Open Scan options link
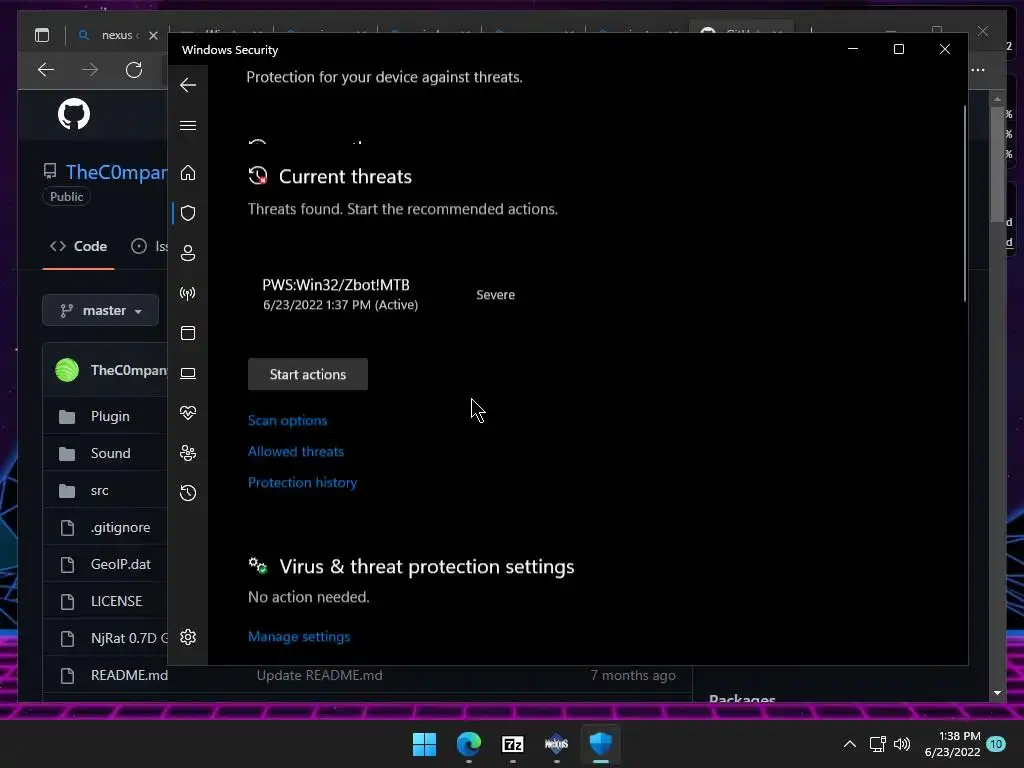 (x=287, y=421)
